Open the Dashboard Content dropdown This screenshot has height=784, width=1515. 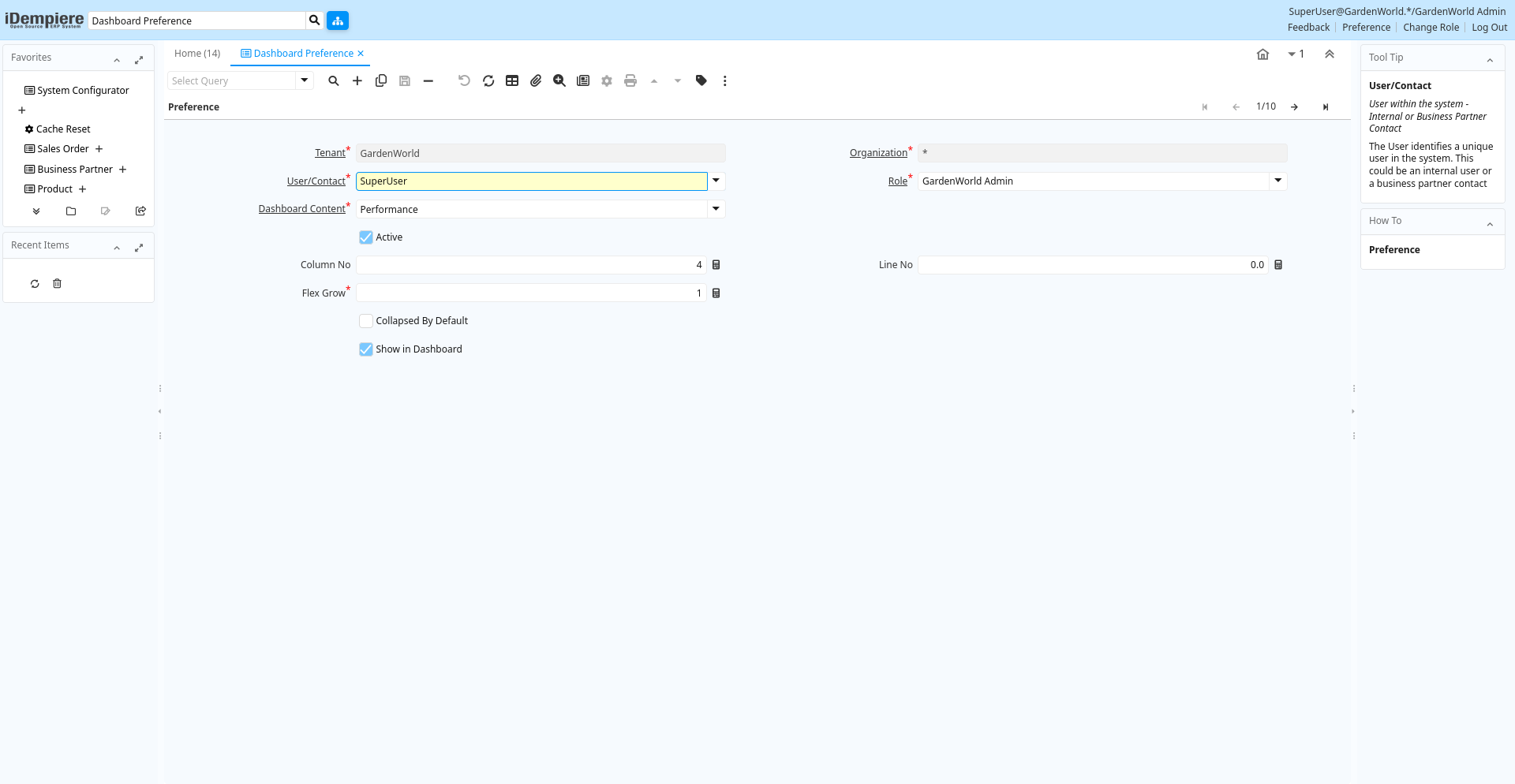(x=716, y=209)
